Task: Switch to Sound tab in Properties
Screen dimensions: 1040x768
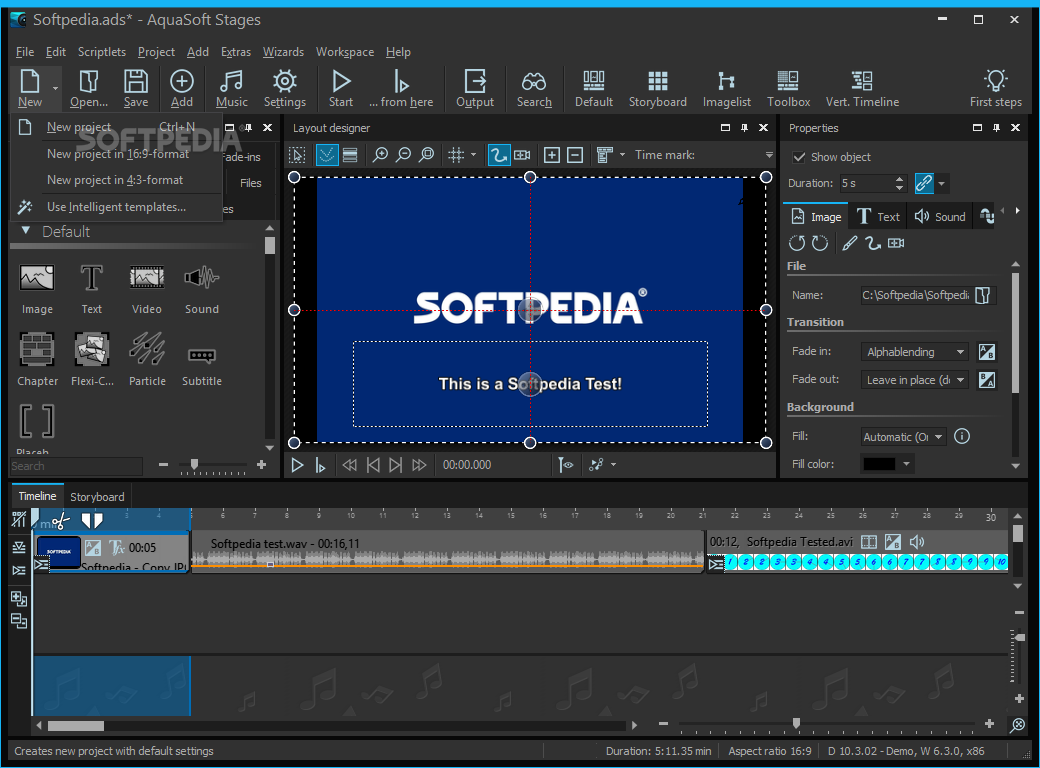Action: 940,217
